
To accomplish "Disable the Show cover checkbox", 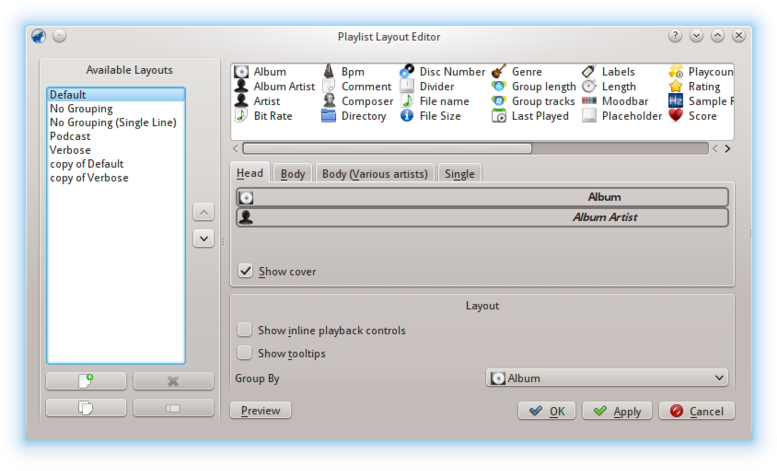I will pos(245,271).
